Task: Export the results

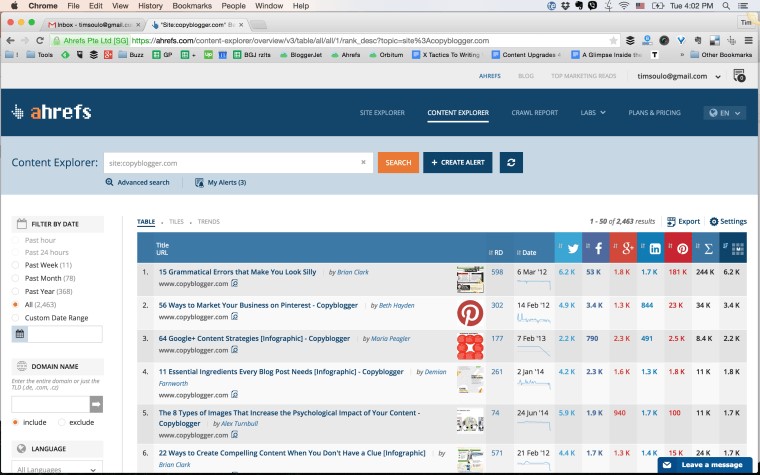Action: click(x=683, y=222)
